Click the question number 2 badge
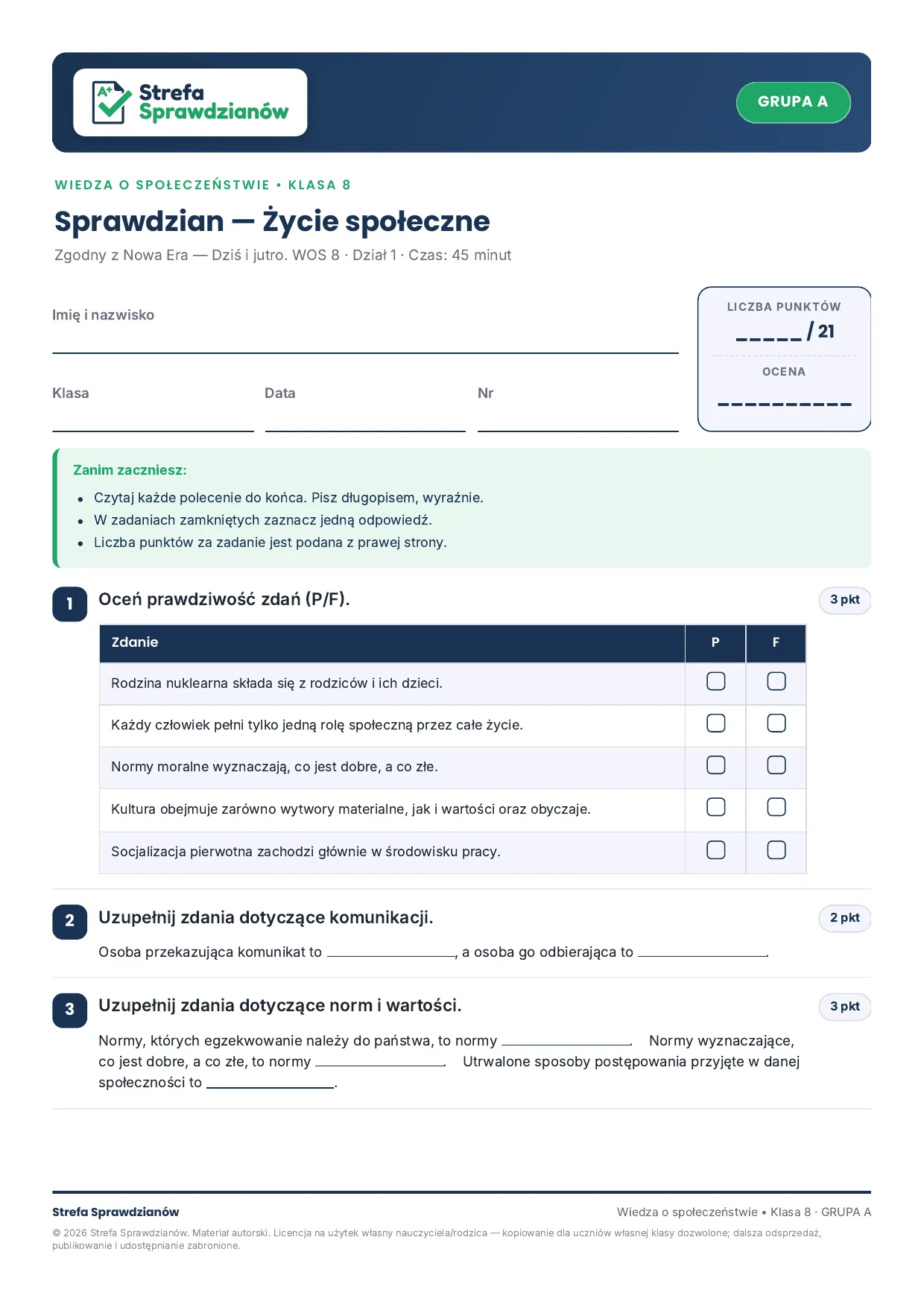This screenshot has height=1307, width=924. coord(70,921)
